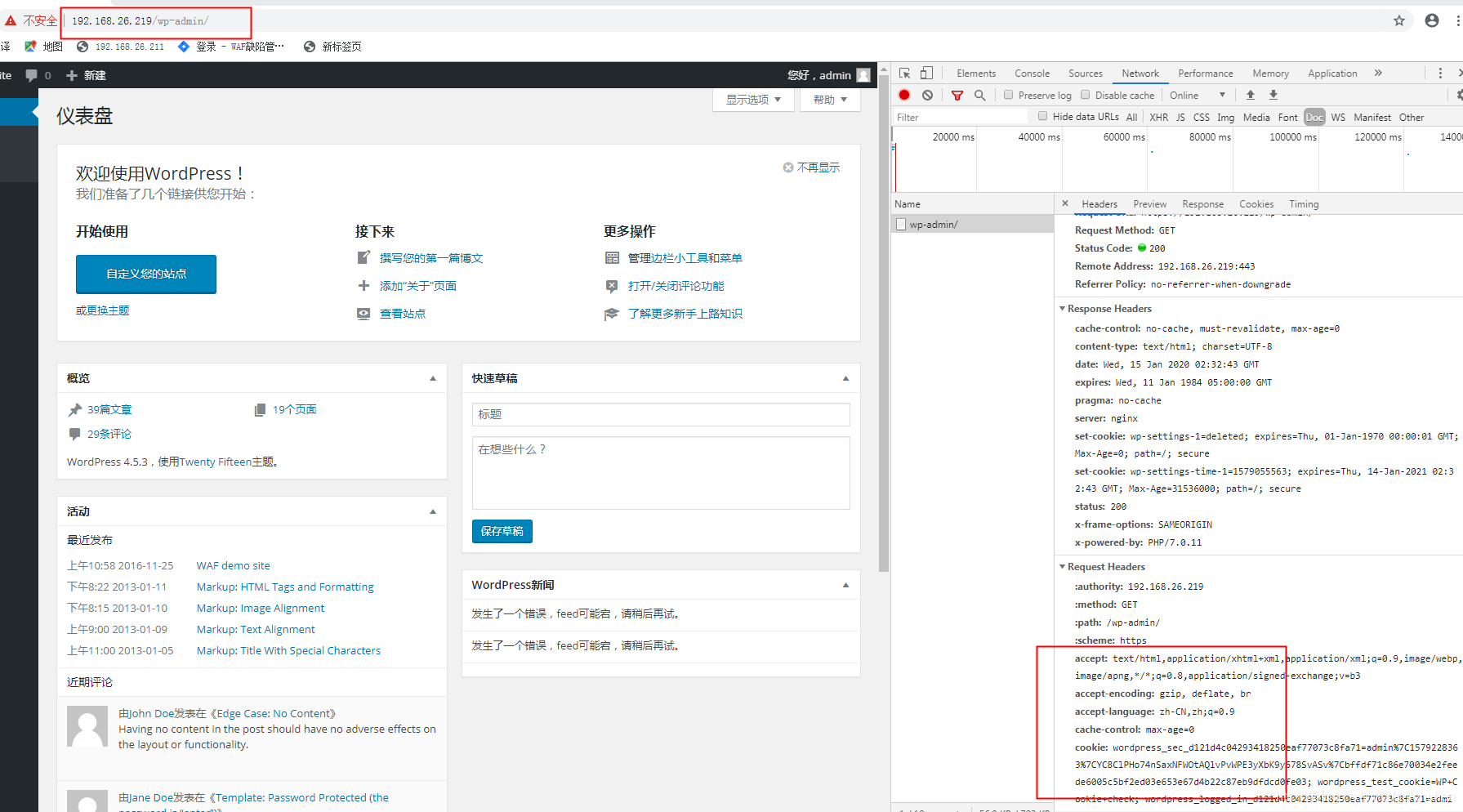This screenshot has height=812, width=1463.
Task: Switch to the Performance tab
Action: [1206, 74]
